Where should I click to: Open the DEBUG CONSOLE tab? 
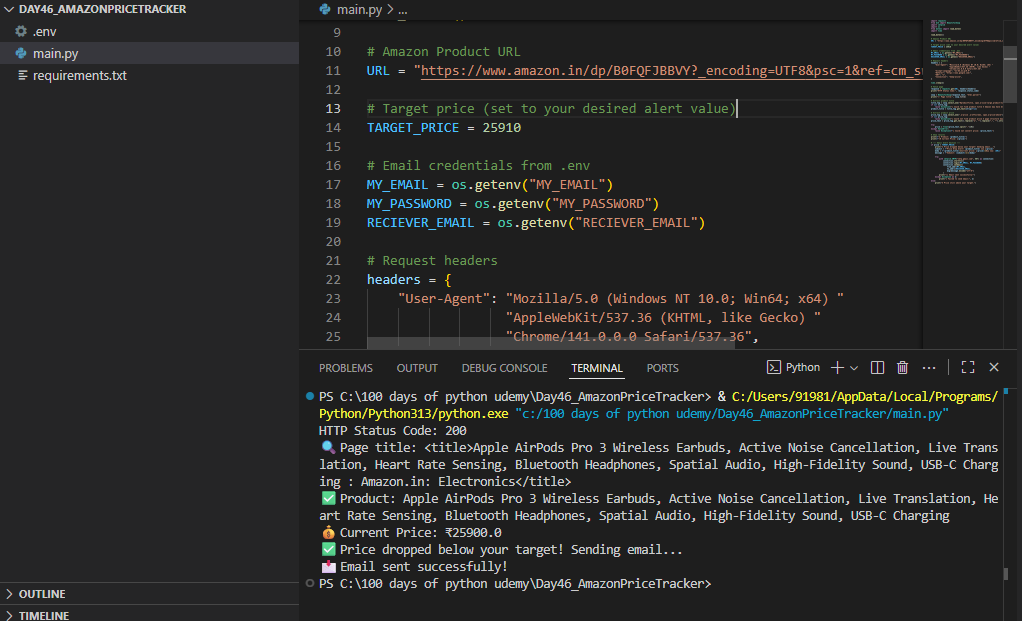coord(504,368)
